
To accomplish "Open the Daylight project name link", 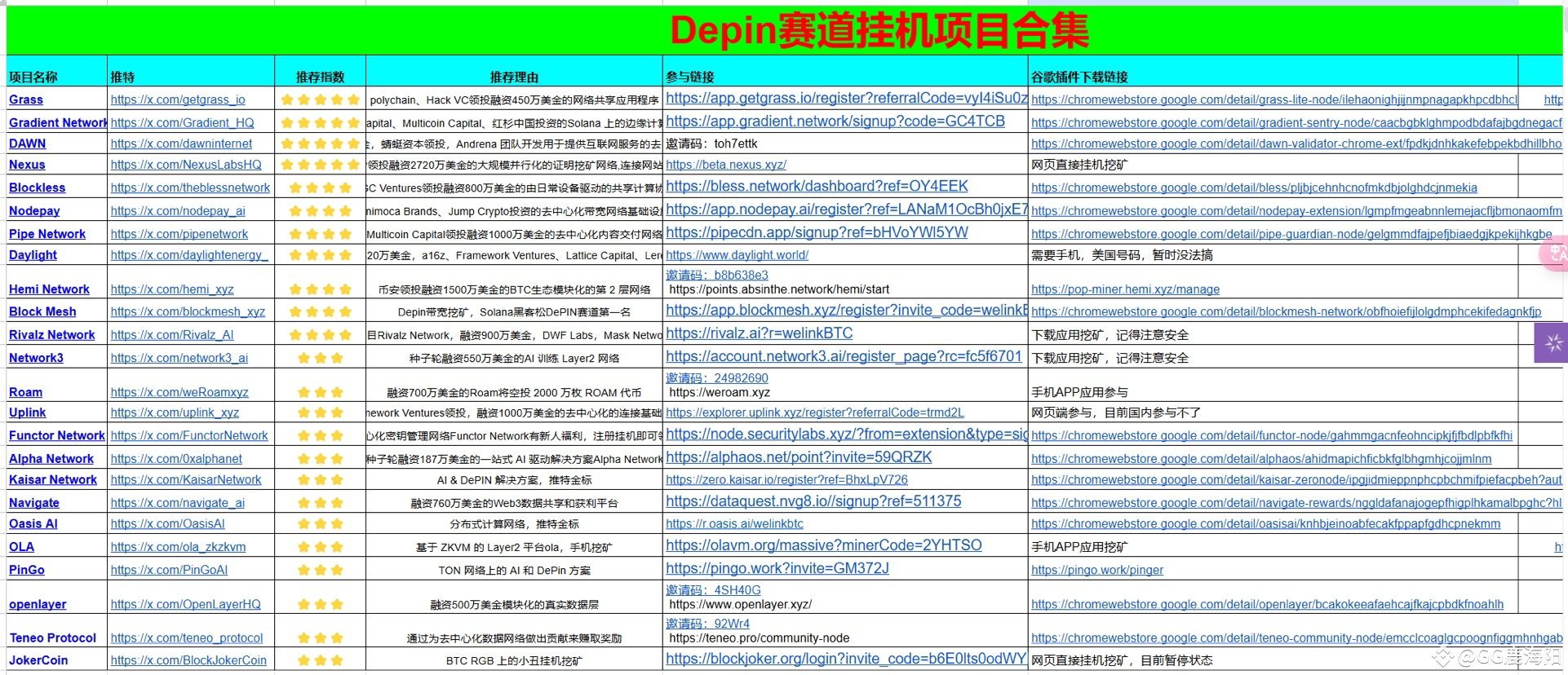I will pos(33,255).
